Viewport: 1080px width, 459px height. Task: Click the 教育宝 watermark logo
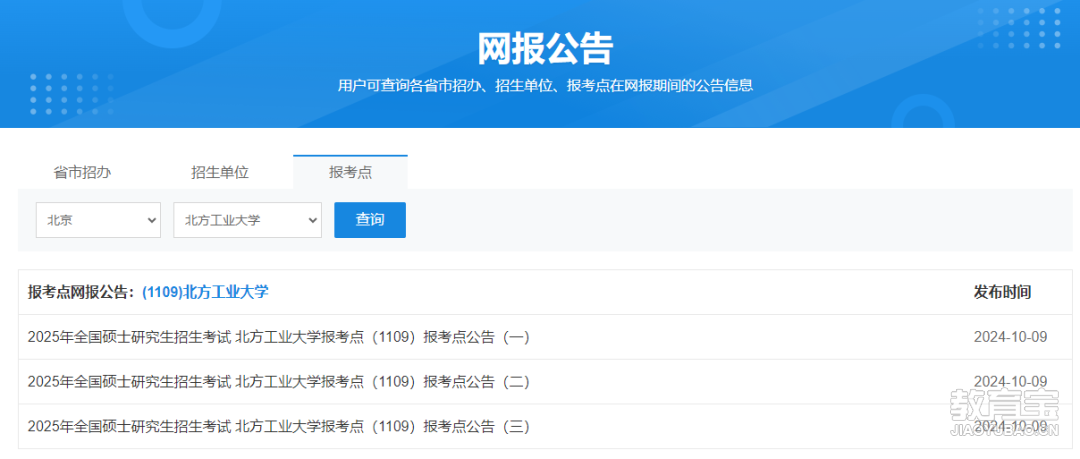1003,412
